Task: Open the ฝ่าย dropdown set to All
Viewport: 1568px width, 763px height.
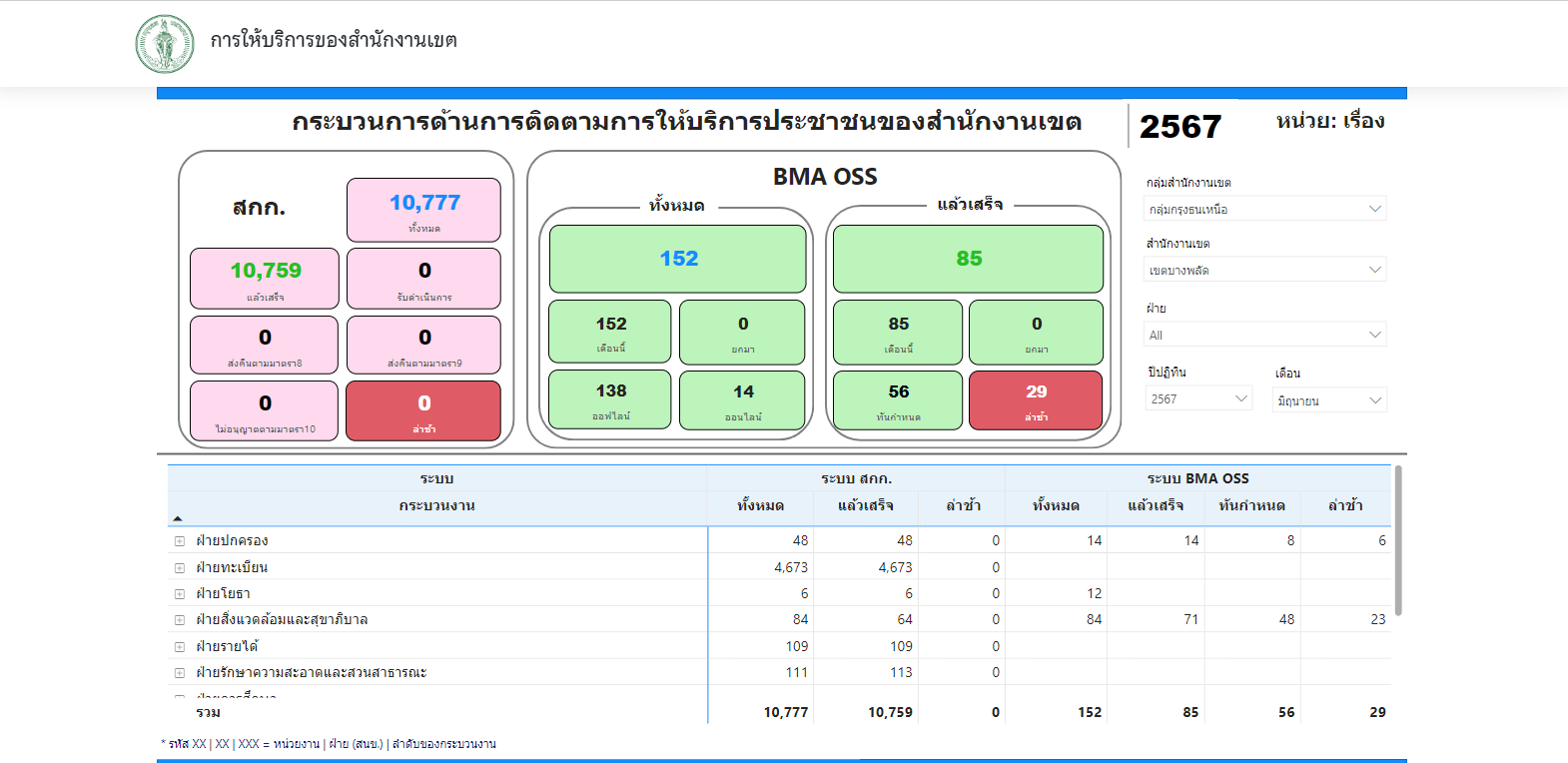Action: click(x=1264, y=335)
